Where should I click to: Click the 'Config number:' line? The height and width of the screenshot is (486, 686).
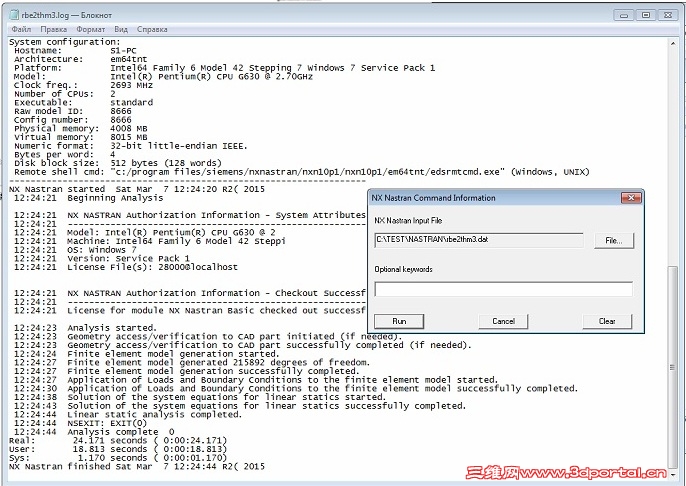point(73,120)
